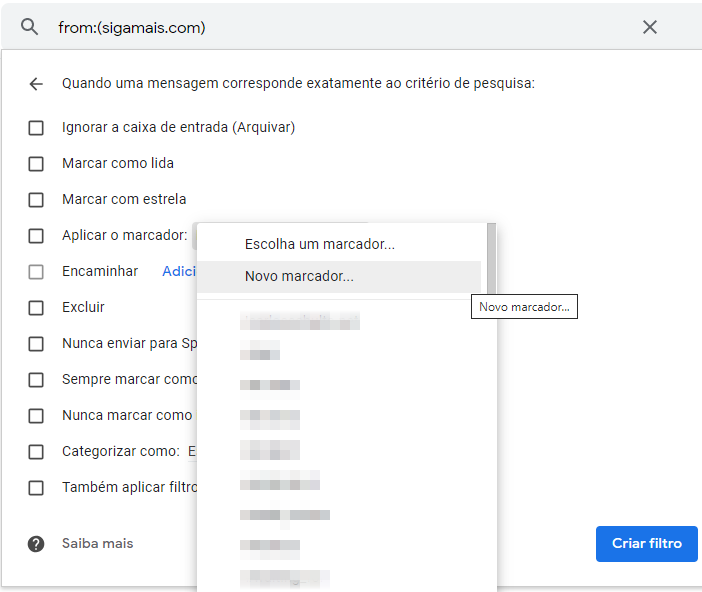The height and width of the screenshot is (592, 702).
Task: Toggle the 'Aplicar o marcador' checkbox
Action: (x=36, y=236)
